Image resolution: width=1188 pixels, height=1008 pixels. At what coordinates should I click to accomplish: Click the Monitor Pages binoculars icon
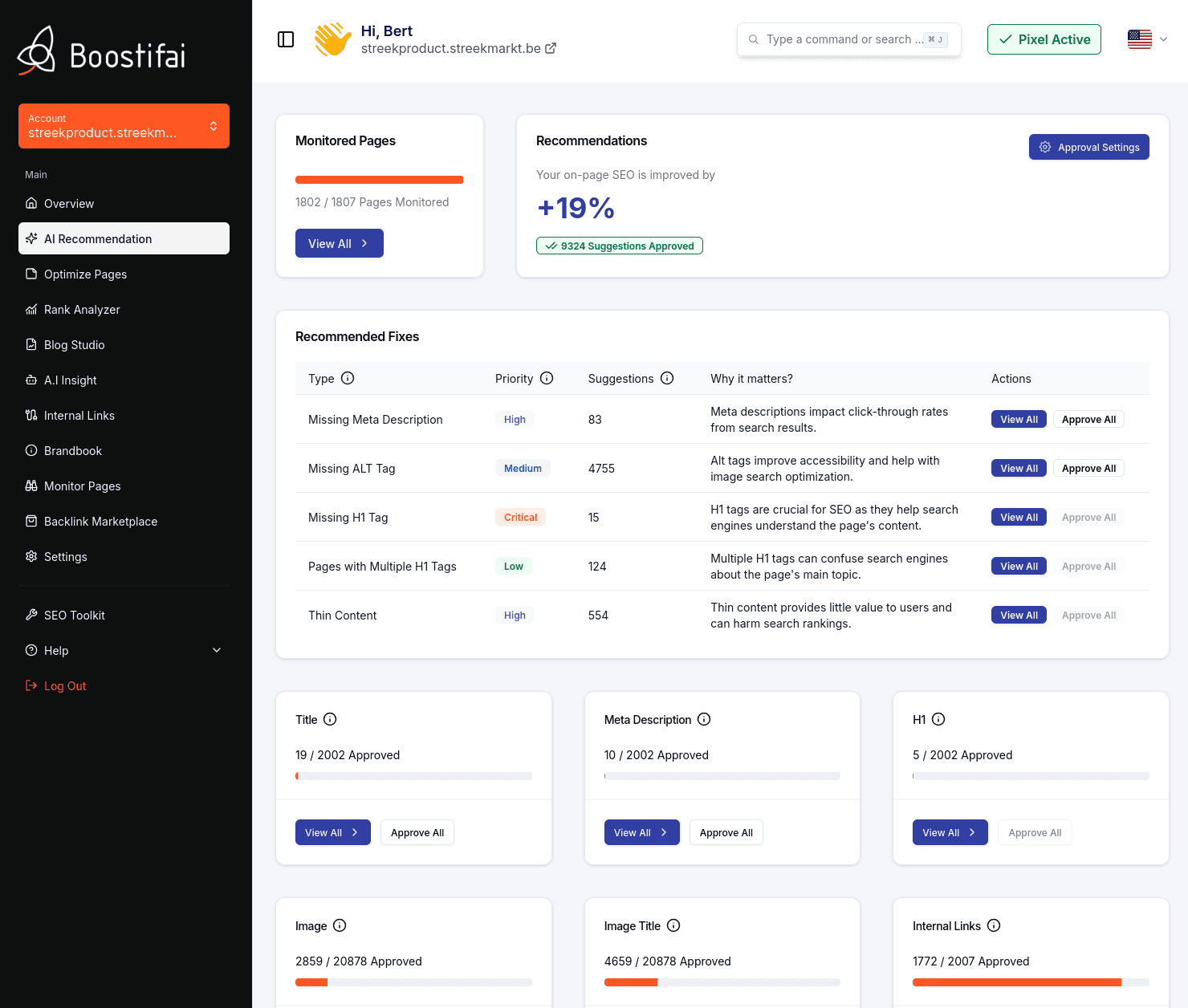pyautogui.click(x=31, y=486)
